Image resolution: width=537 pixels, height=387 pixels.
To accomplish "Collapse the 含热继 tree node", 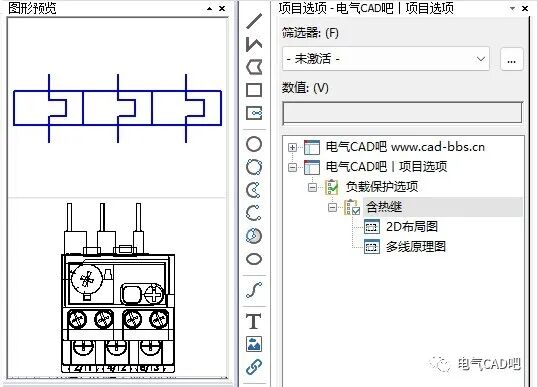I will pos(332,207).
